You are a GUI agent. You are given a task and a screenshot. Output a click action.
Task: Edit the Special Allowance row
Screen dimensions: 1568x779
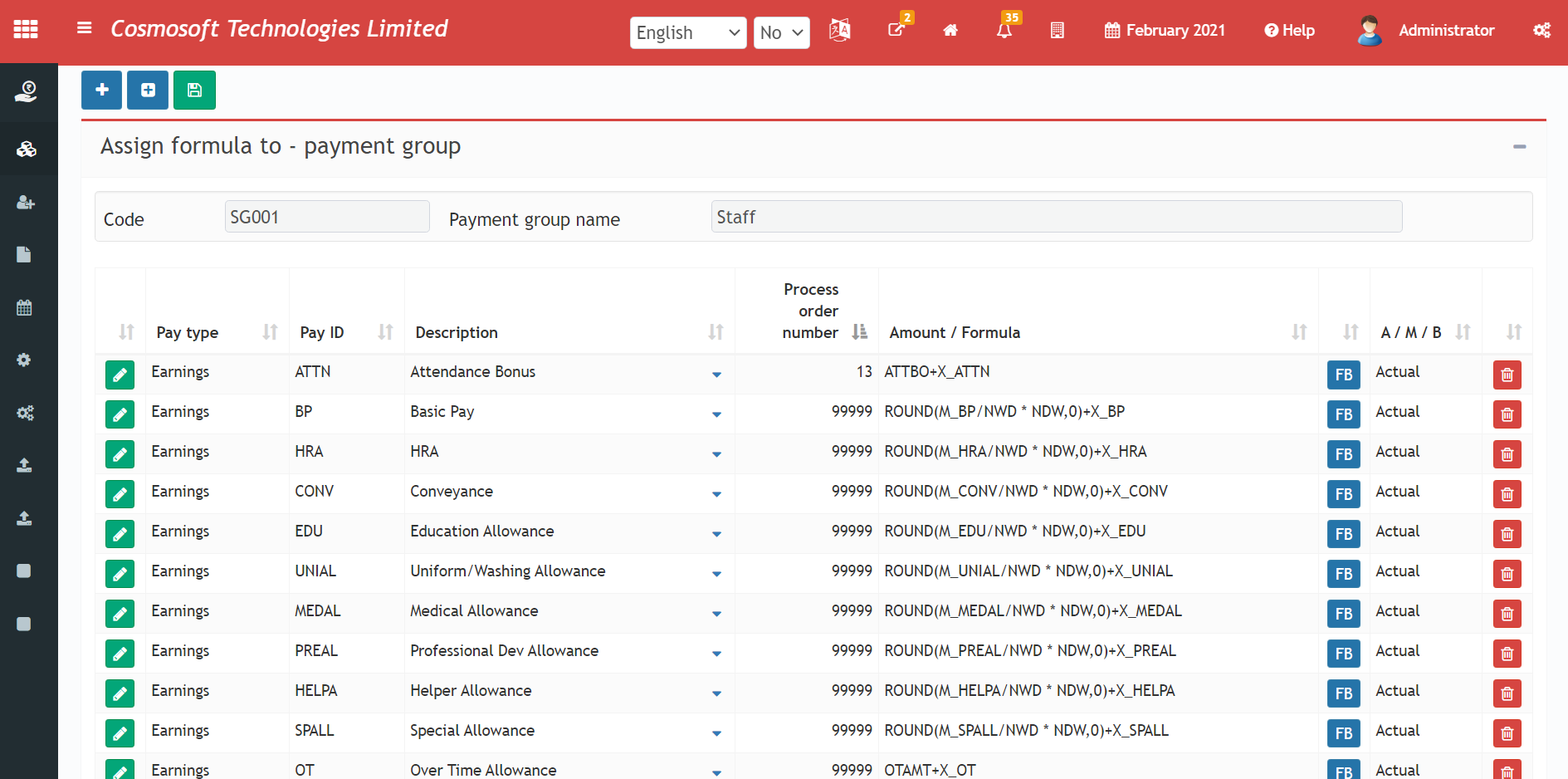[120, 733]
